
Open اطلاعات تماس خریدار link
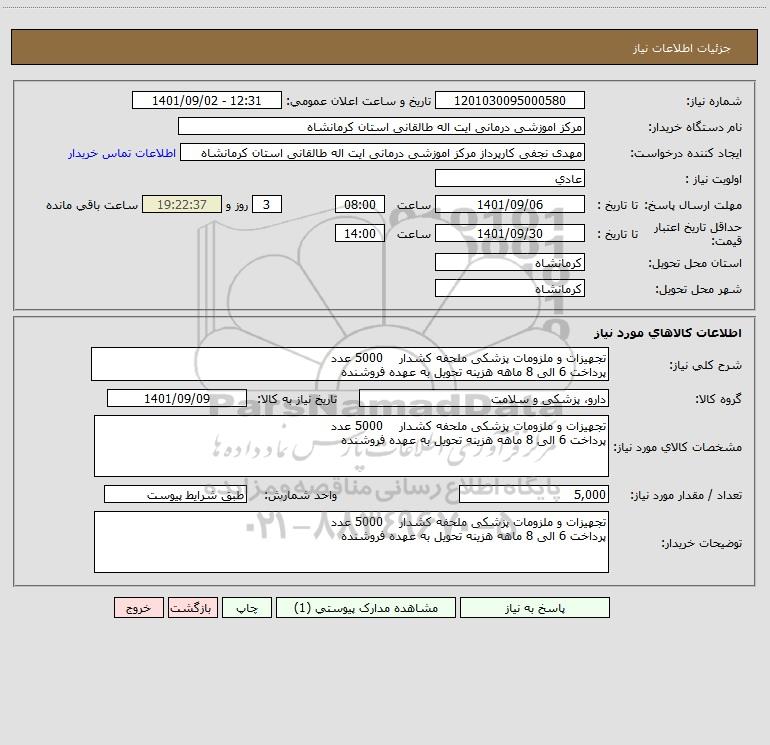point(122,153)
